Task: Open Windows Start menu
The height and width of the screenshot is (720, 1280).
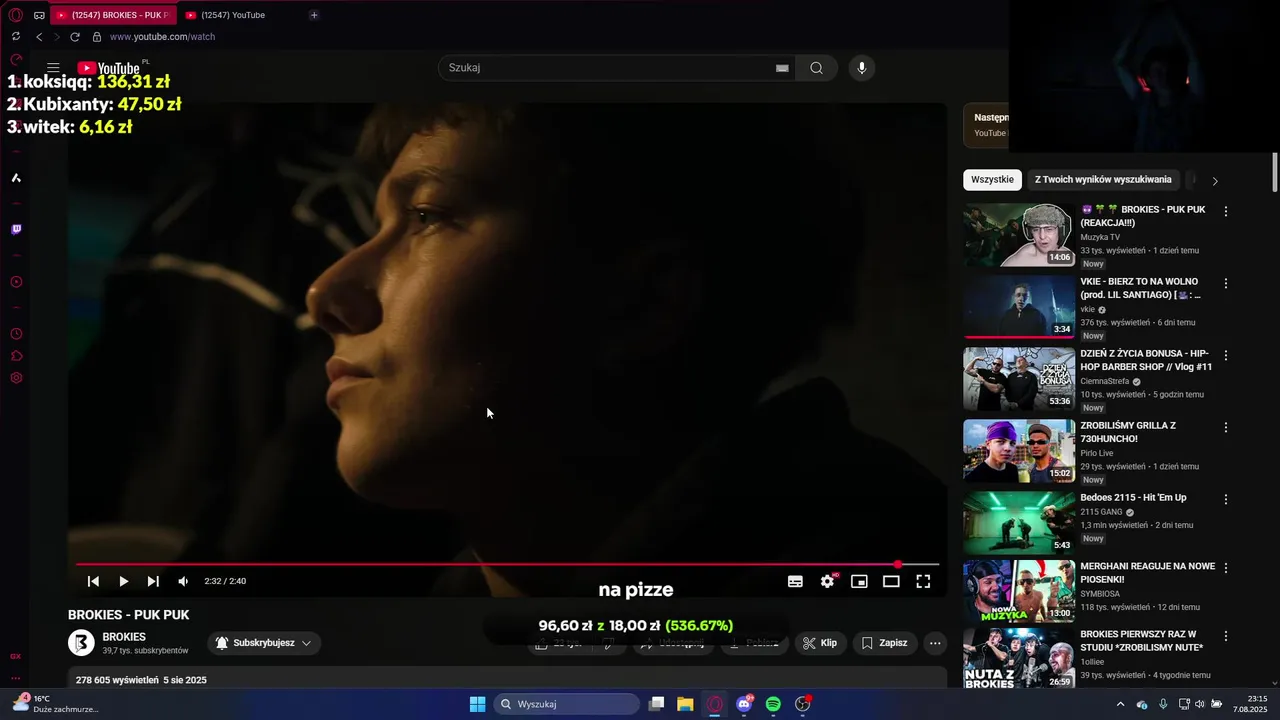Action: coord(478,704)
